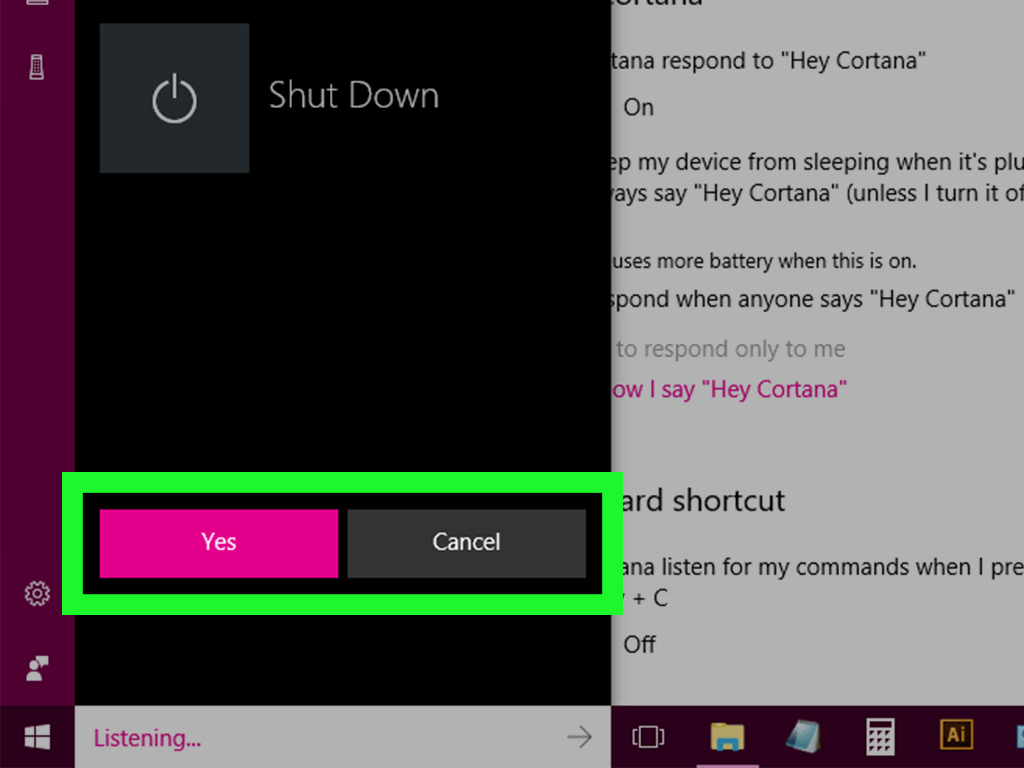Click the Cortana devices speaker icon

tap(37, 67)
